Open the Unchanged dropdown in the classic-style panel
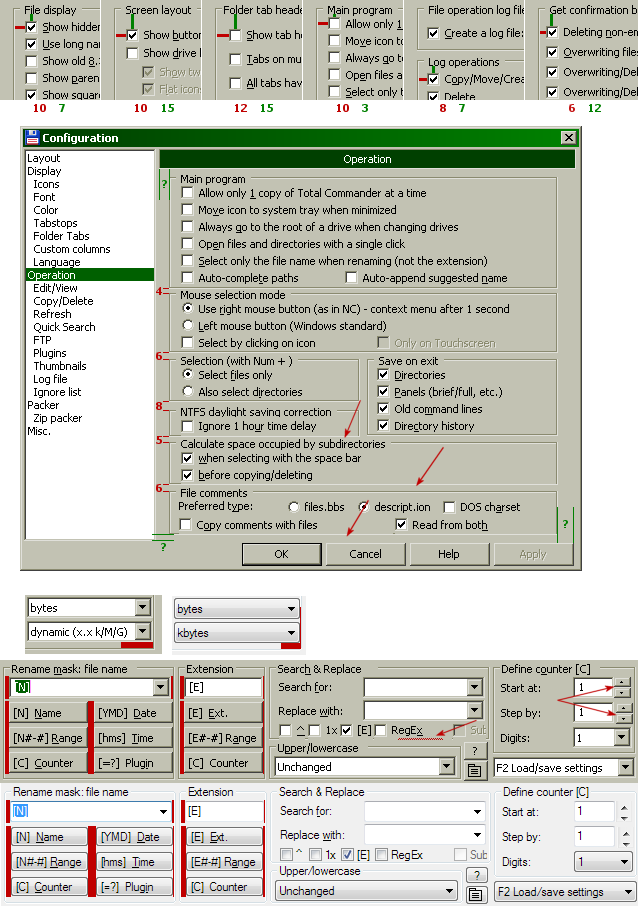Image resolution: width=638 pixels, height=906 pixels. pyautogui.click(x=447, y=767)
